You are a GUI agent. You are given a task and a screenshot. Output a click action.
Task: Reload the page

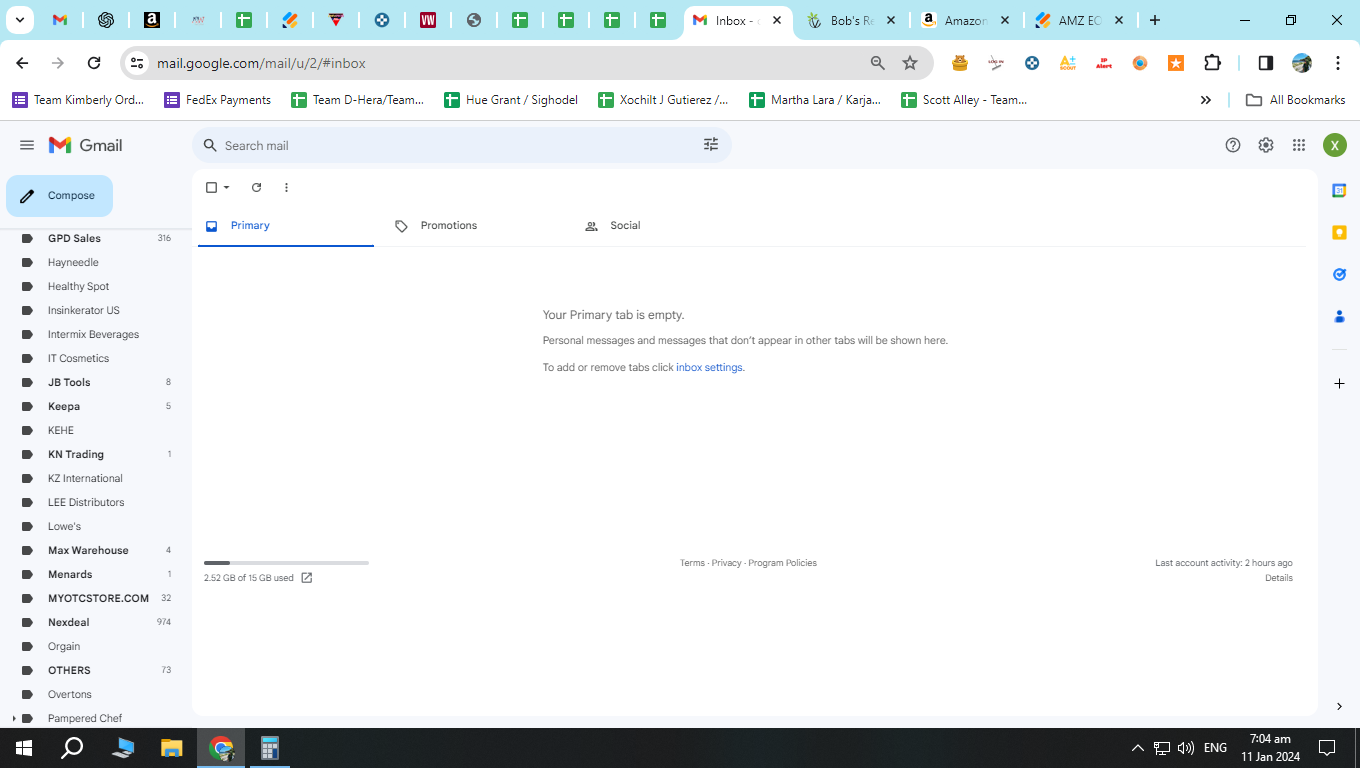[x=94, y=63]
